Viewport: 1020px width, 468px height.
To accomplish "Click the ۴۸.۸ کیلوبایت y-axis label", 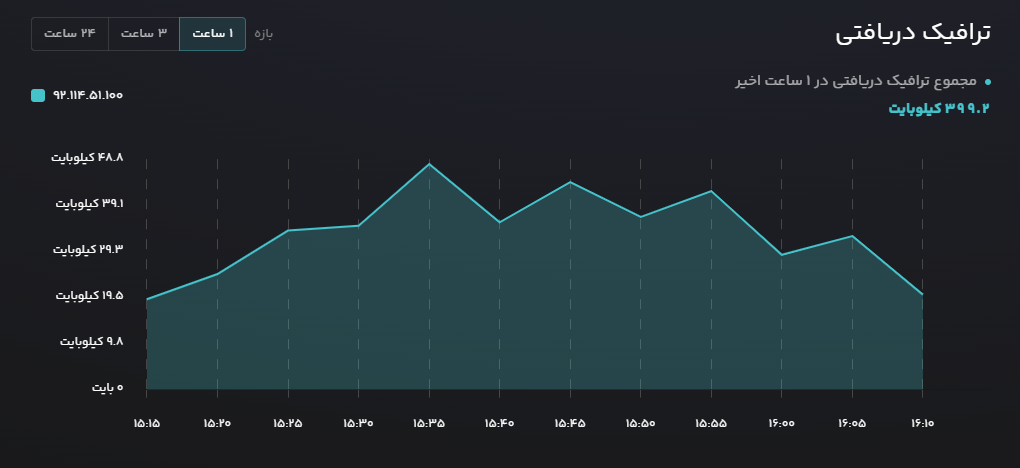I will coord(87,158).
